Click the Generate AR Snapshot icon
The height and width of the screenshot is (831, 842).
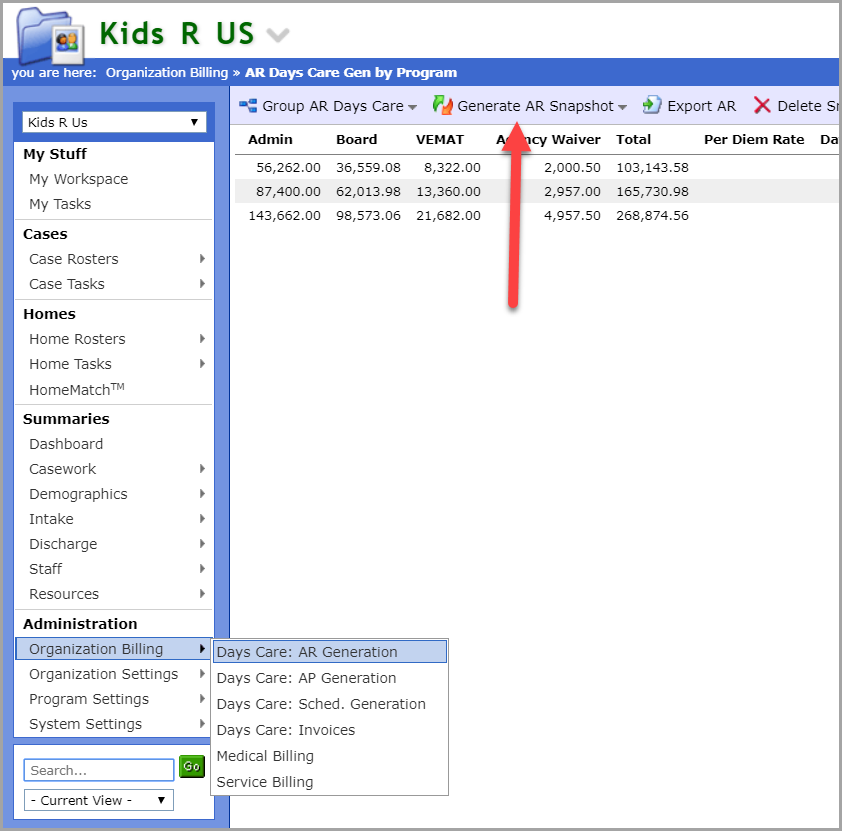(x=442, y=105)
